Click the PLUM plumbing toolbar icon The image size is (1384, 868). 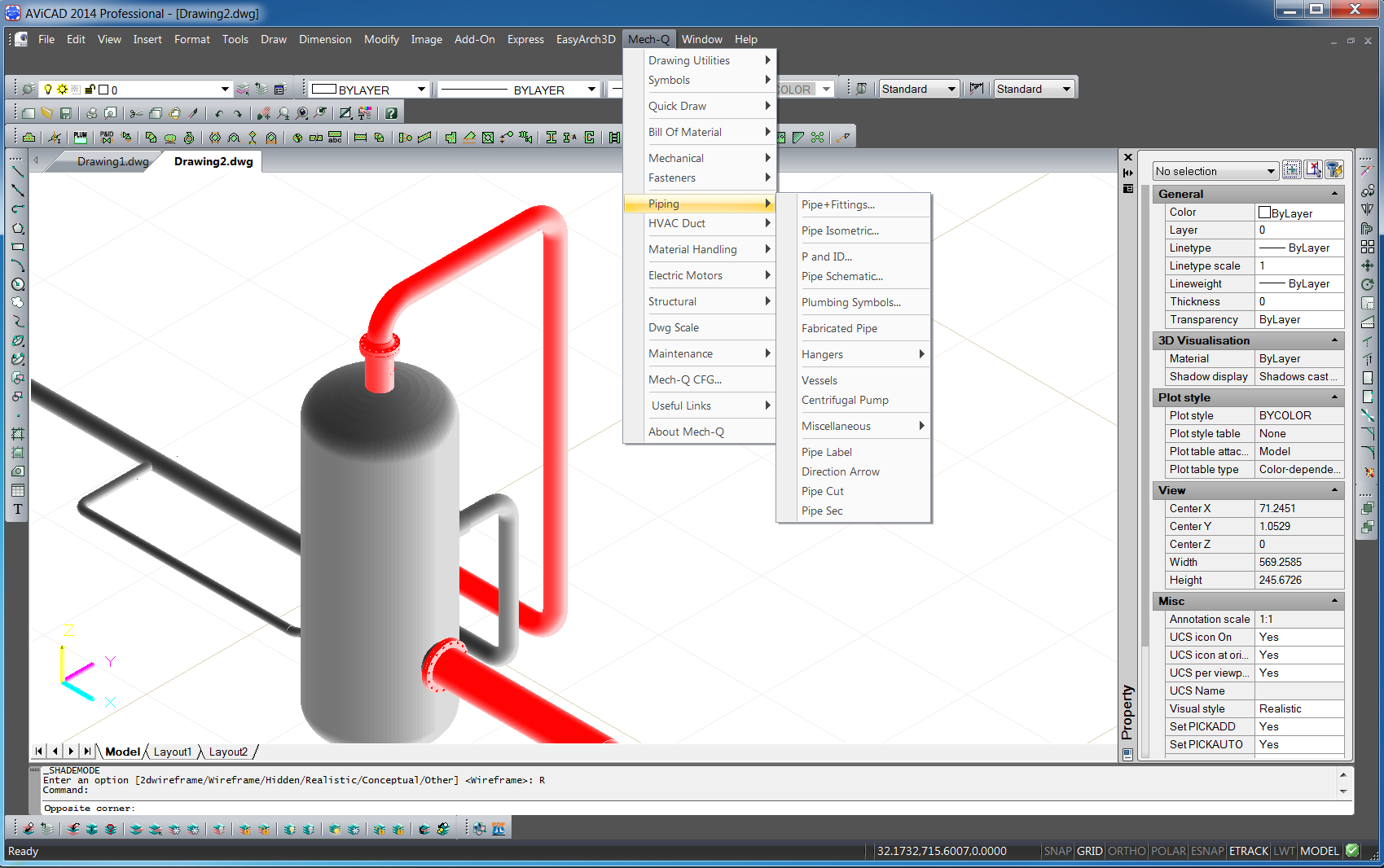(x=80, y=138)
